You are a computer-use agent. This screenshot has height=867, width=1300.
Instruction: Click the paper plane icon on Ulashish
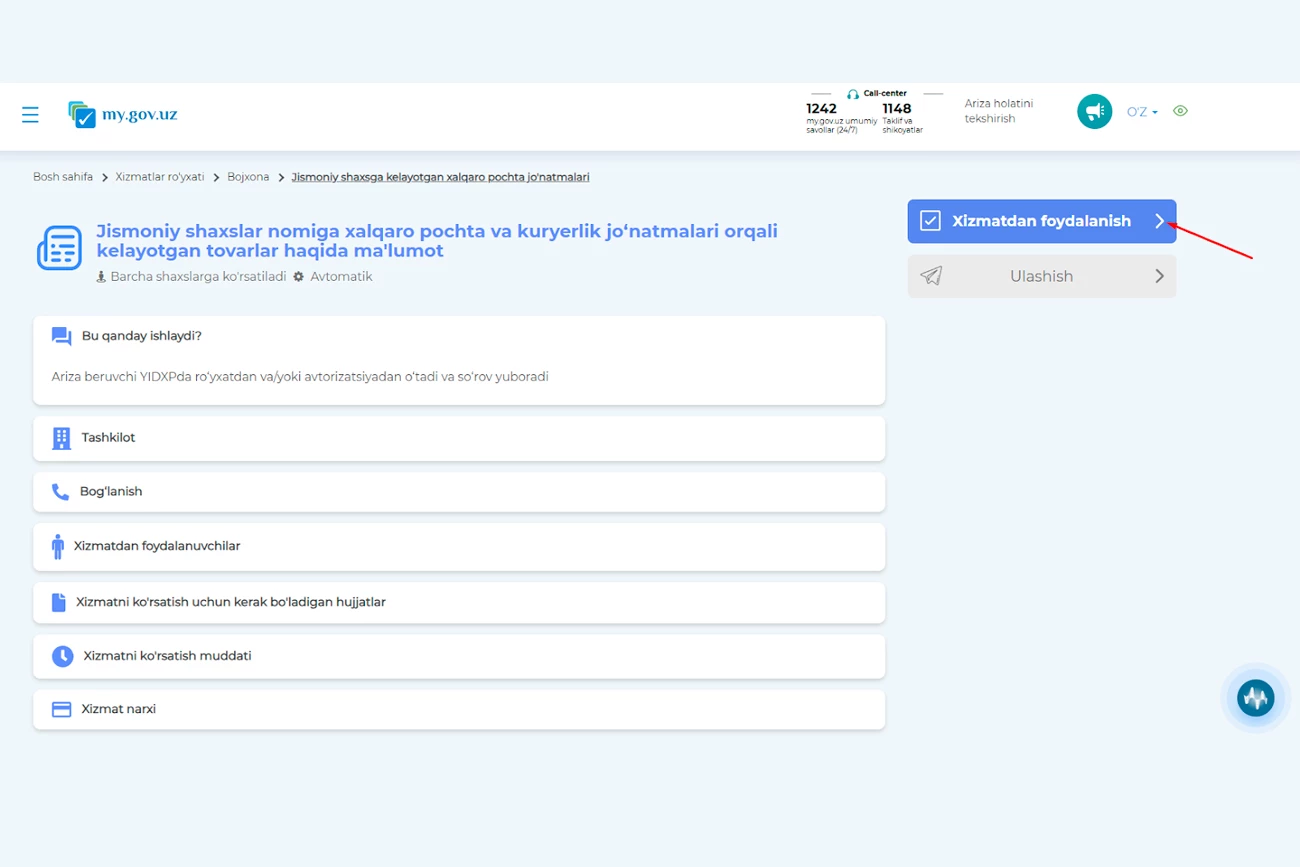[931, 276]
